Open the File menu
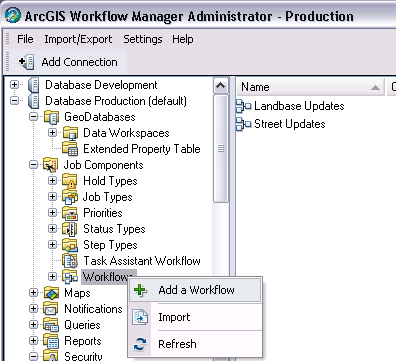The image size is (396, 361). [x=25, y=39]
